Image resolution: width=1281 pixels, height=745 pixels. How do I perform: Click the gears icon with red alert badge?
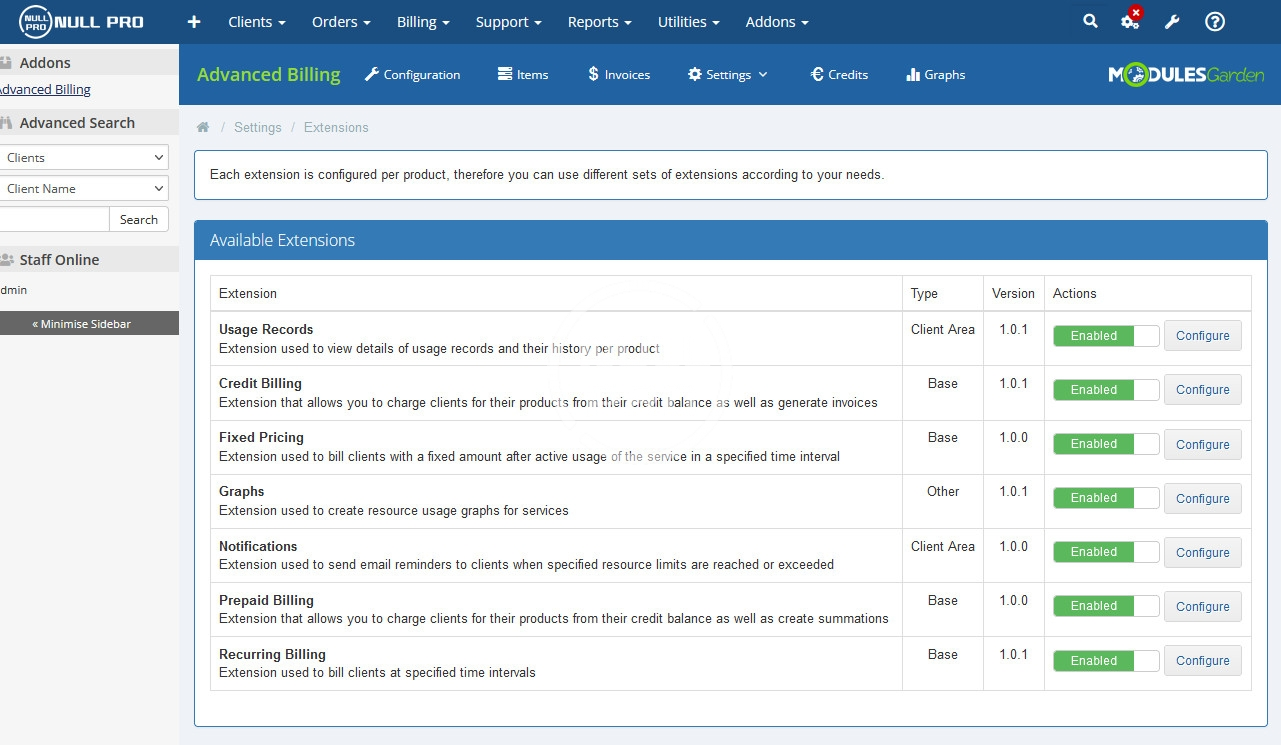click(1130, 22)
